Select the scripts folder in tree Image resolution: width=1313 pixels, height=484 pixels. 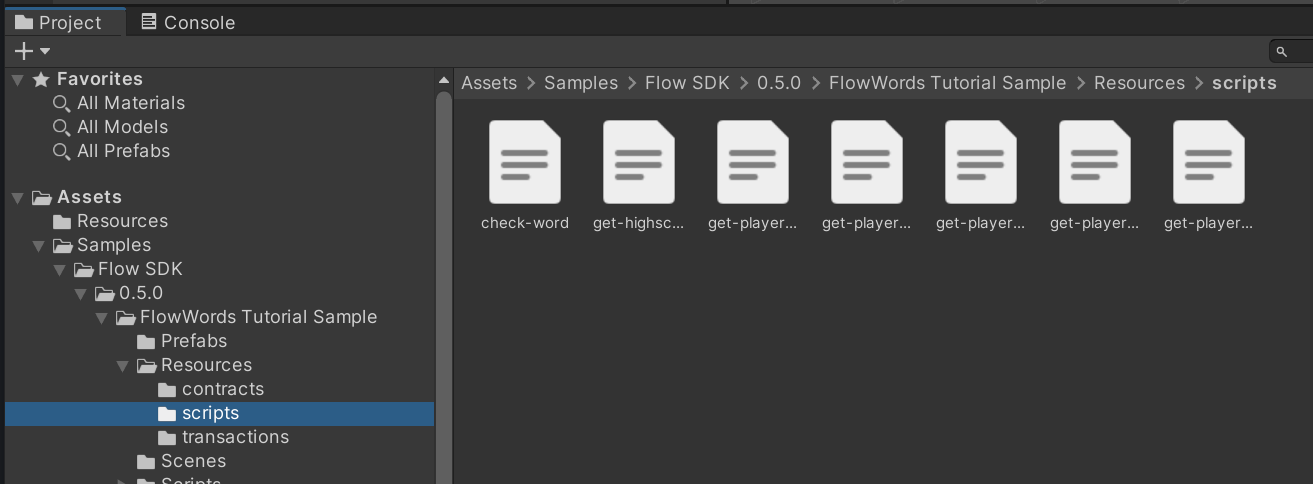tap(210, 413)
